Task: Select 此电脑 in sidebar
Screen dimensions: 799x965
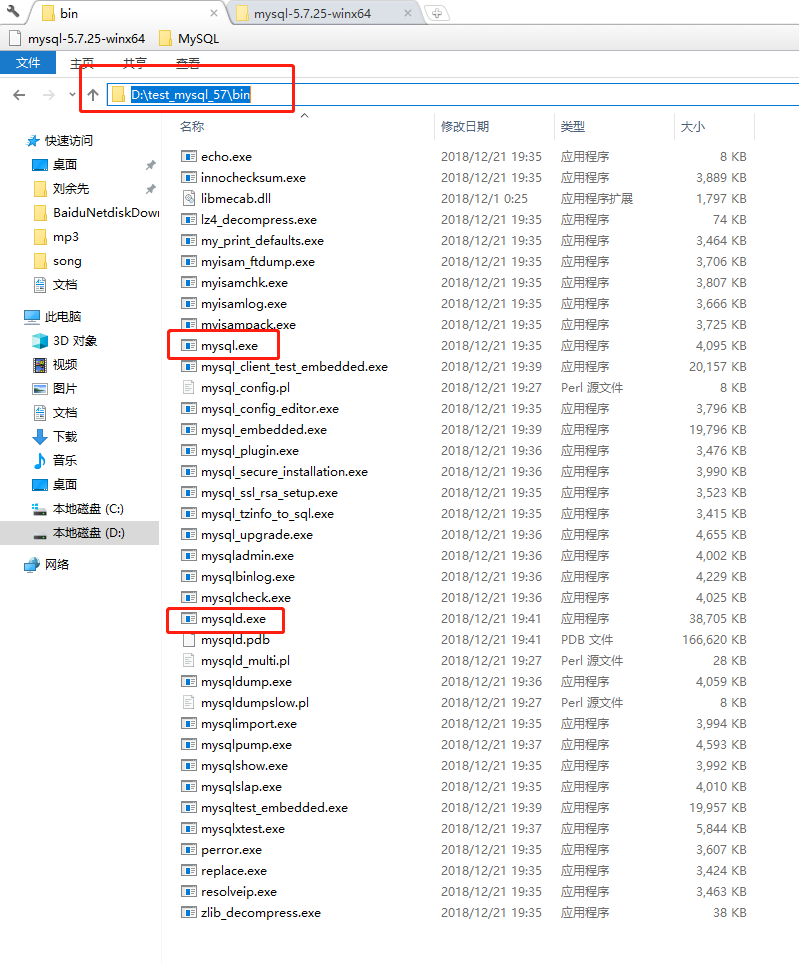Action: tap(52, 317)
